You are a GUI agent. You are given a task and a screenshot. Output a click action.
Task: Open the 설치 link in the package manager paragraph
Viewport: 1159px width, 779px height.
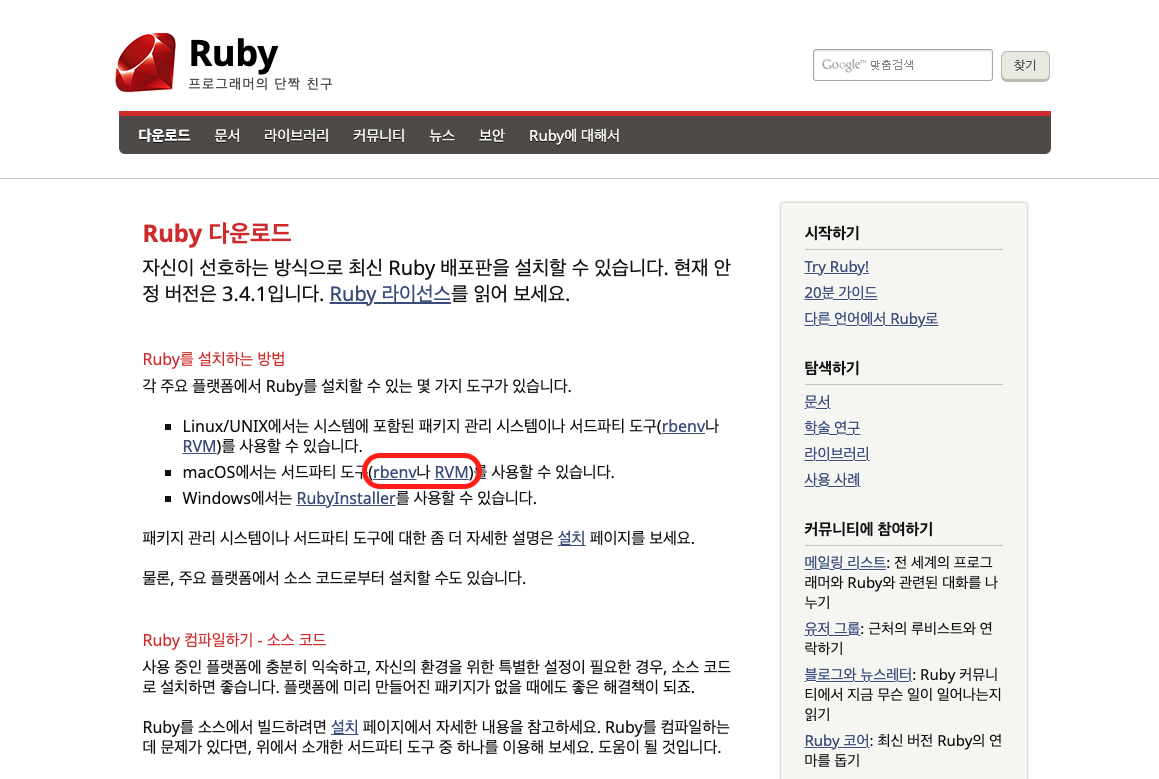(571, 538)
